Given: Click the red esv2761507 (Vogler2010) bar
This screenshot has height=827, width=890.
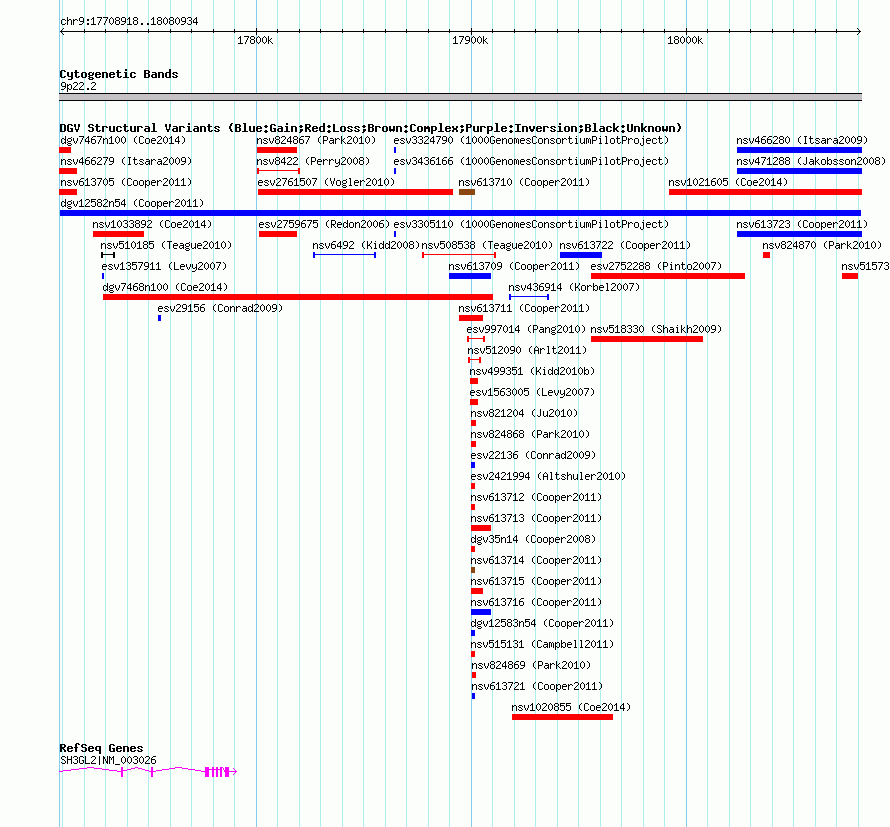Looking at the screenshot, I should coord(355,192).
